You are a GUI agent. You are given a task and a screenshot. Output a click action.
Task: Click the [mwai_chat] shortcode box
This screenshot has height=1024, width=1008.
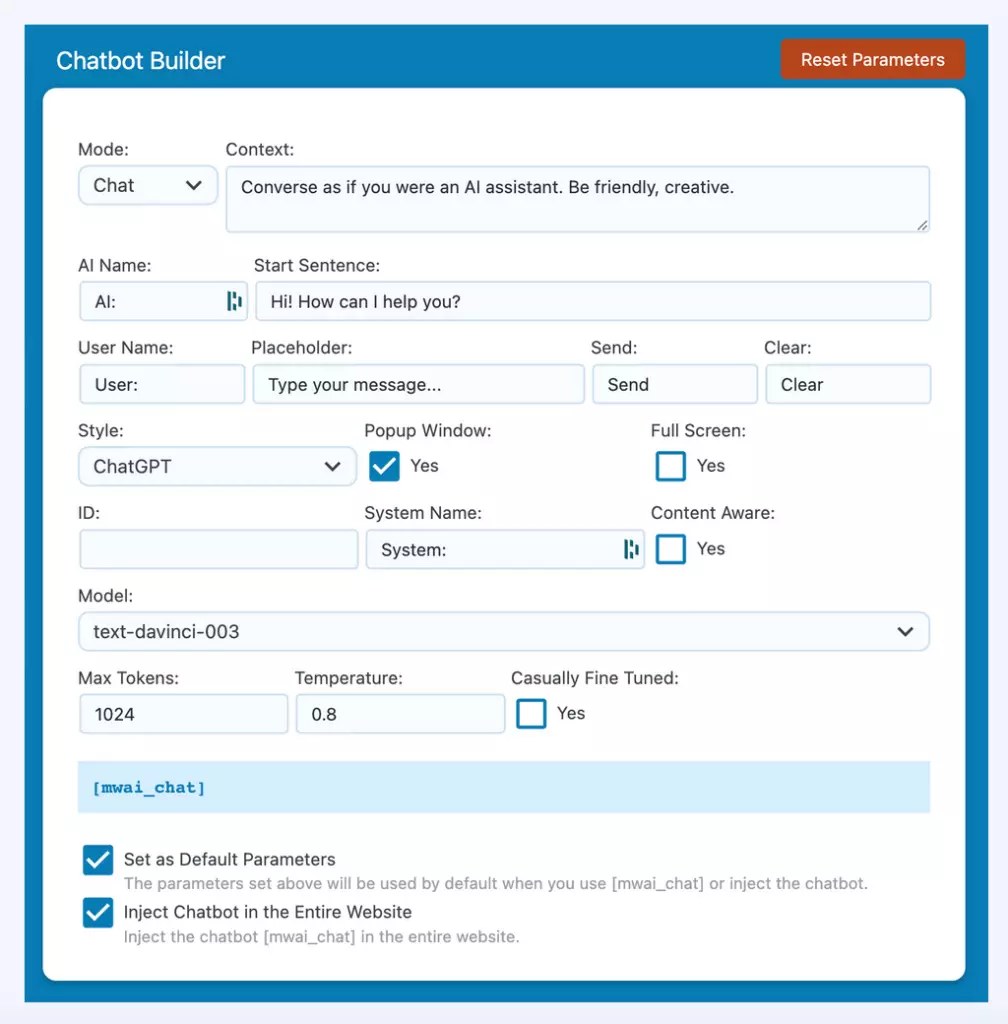504,787
